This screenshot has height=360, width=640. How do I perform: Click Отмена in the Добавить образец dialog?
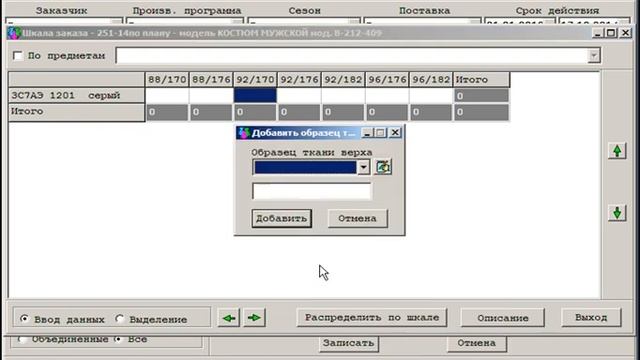(358, 218)
